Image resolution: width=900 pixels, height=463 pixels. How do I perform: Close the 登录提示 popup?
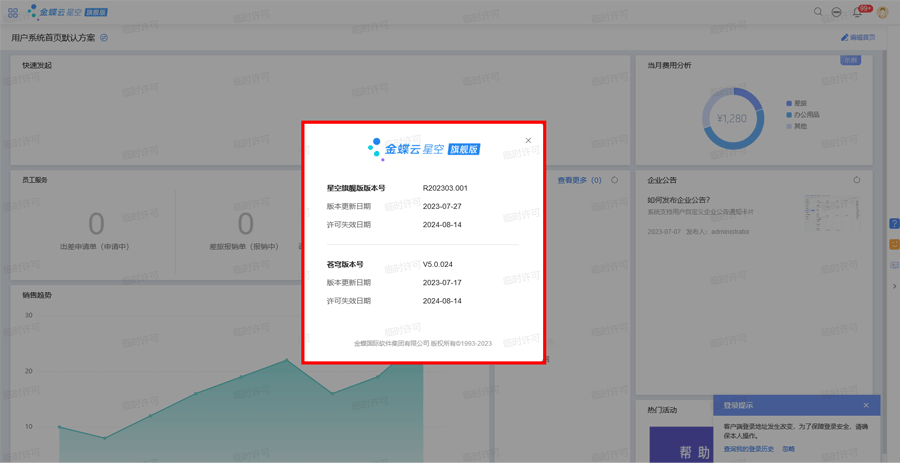pos(866,406)
